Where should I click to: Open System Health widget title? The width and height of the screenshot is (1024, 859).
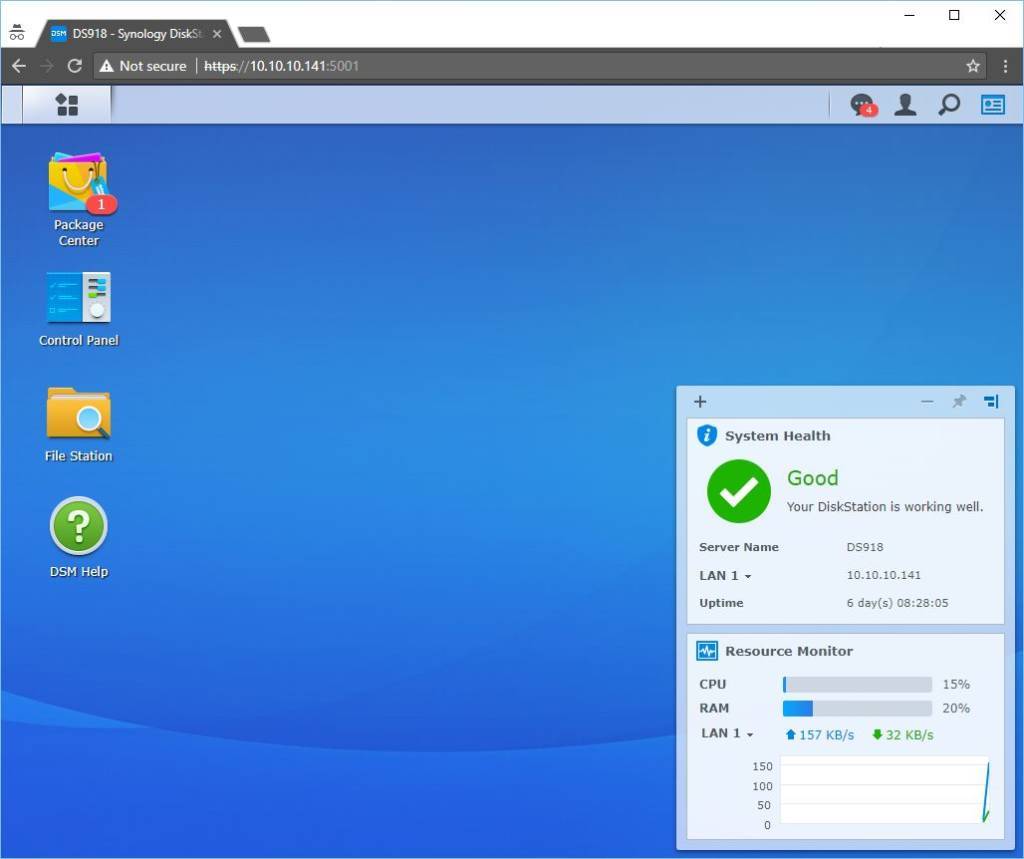777,436
